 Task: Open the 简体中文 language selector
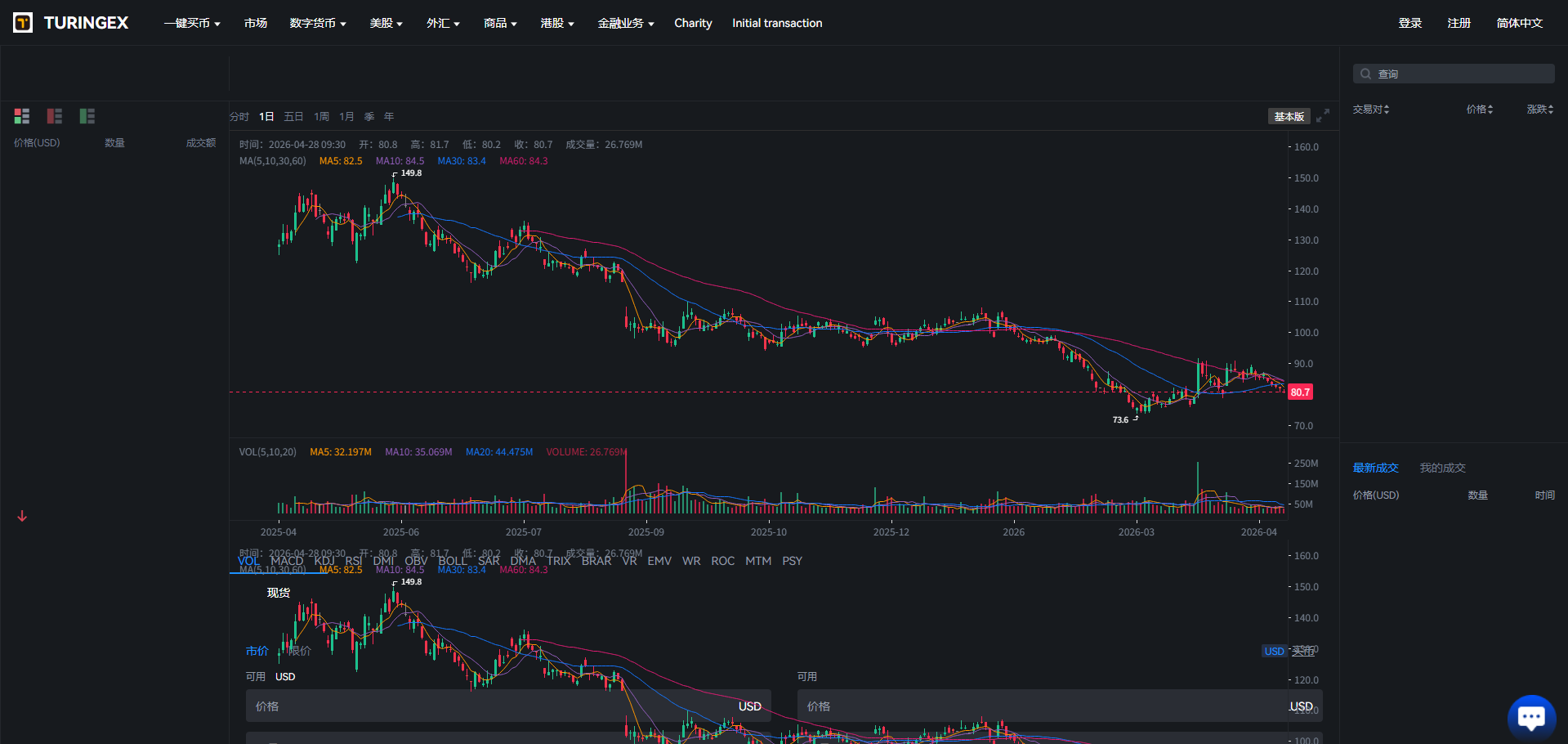pyautogui.click(x=1519, y=24)
